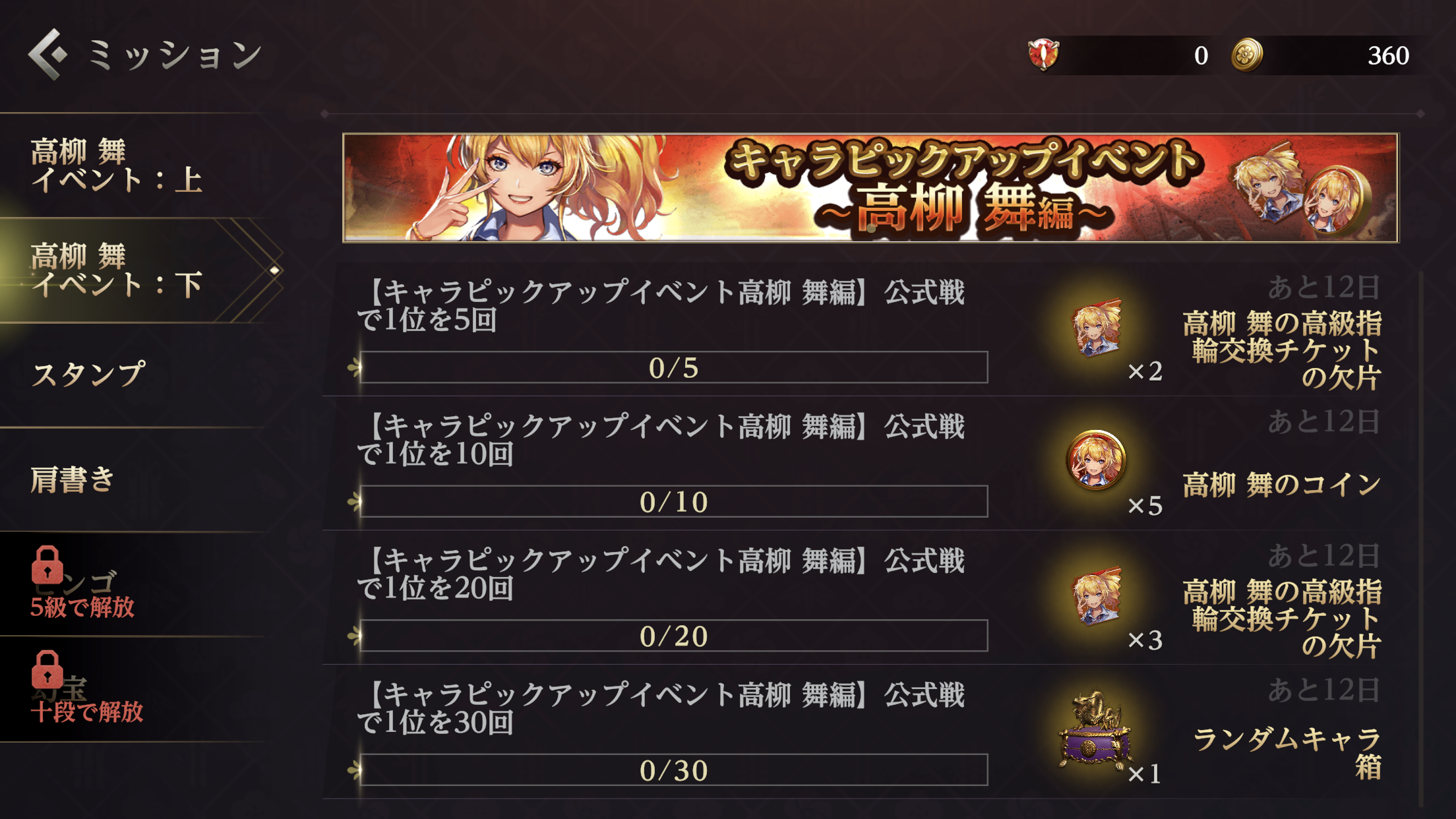The height and width of the screenshot is (819, 1456).
Task: Click the 0/30 progress bar
Action: point(673,770)
